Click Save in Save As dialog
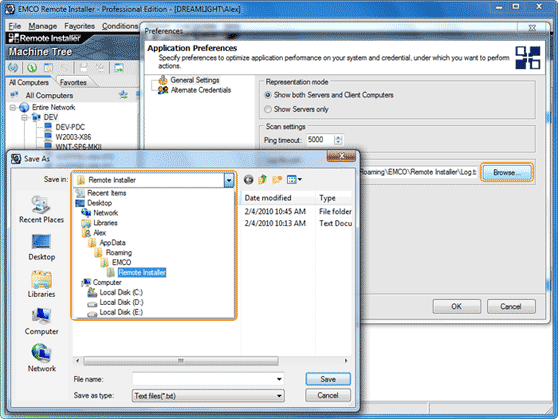 tap(328, 379)
